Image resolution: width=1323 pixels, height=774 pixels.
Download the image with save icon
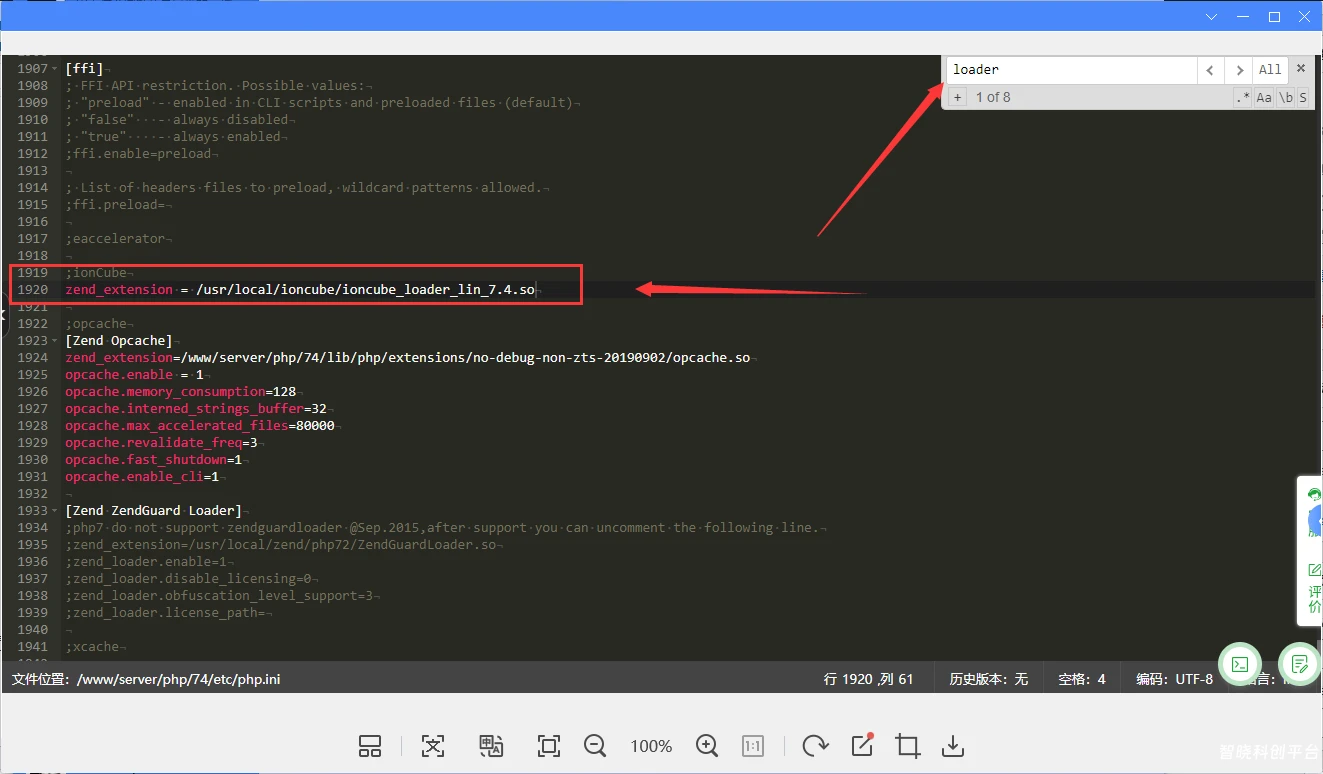(953, 746)
